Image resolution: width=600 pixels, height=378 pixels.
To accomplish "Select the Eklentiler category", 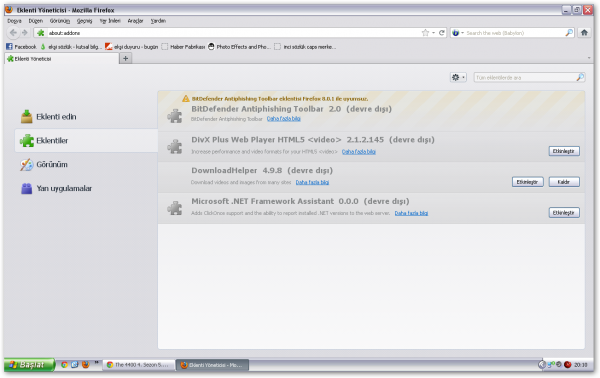I will pos(86,140).
